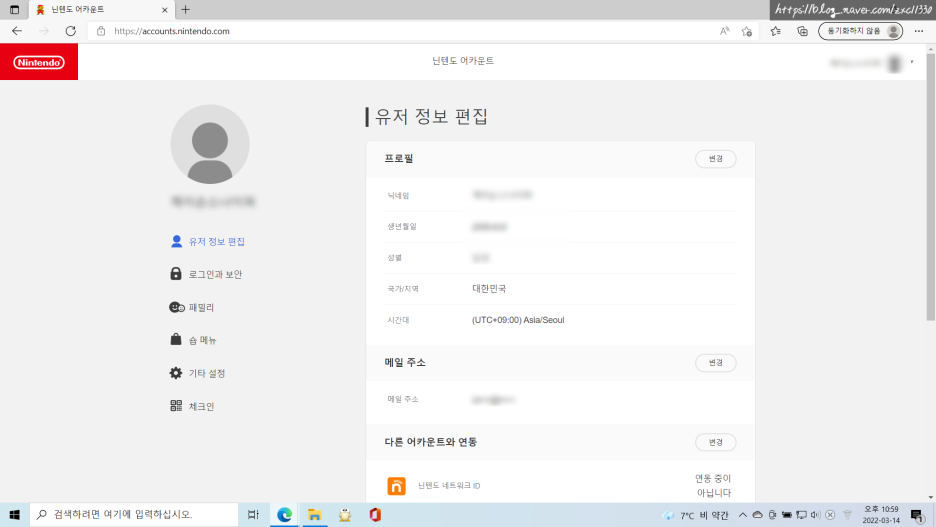Click the red Nintendo logo
The width and height of the screenshot is (936, 527).
pos(39,62)
